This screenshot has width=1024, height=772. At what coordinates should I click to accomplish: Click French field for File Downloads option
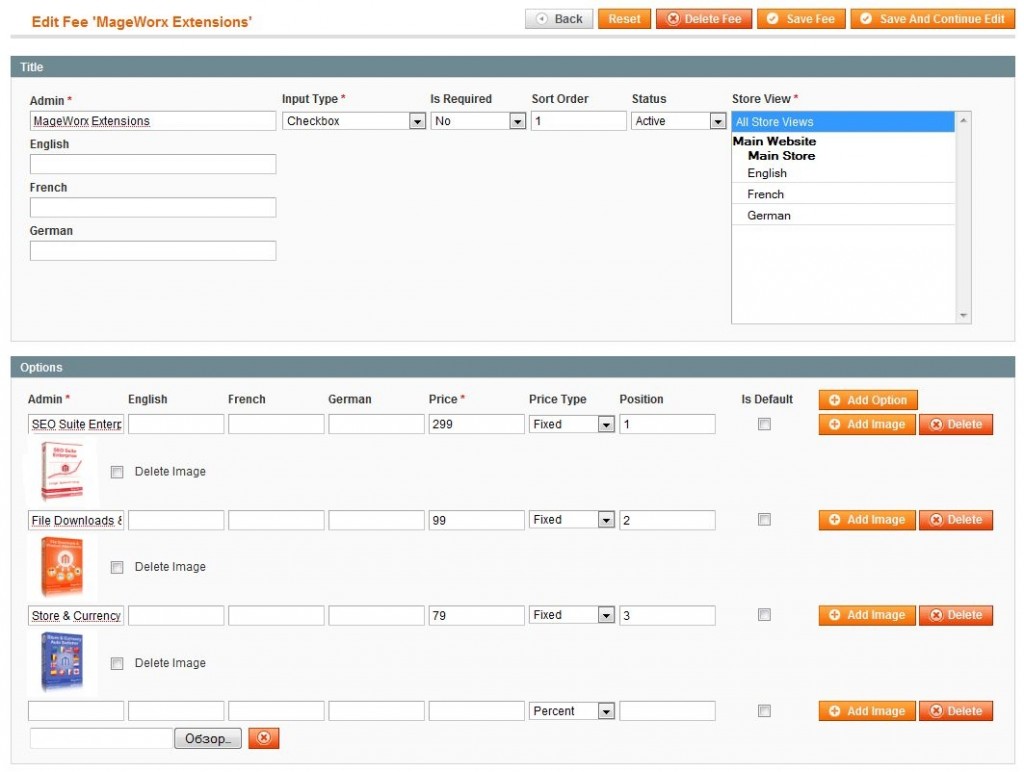pos(276,520)
